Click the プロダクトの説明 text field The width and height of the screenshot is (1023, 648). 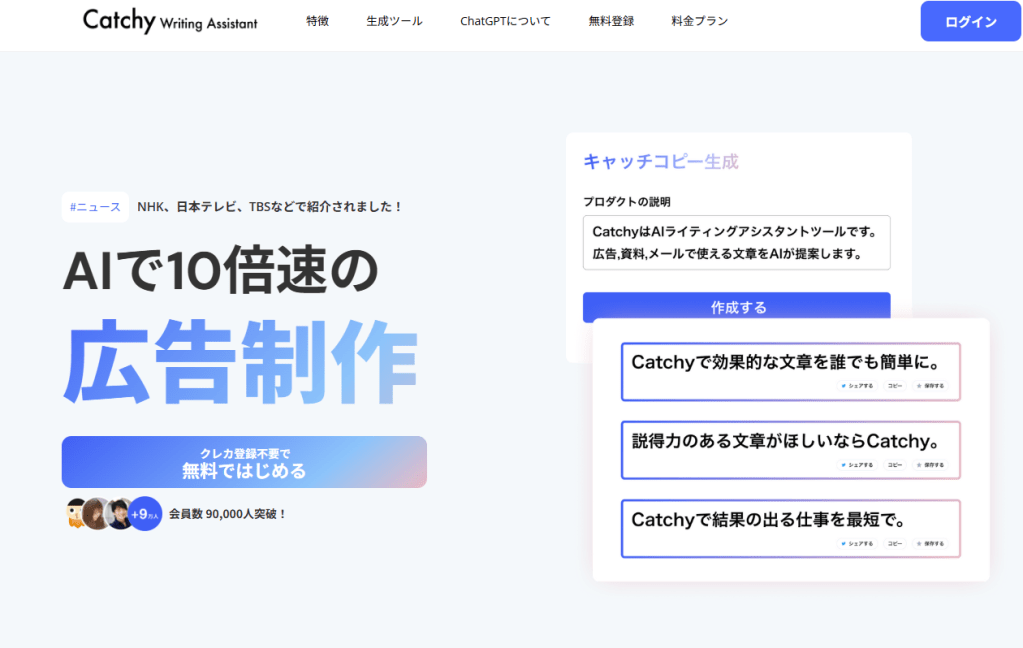(737, 243)
